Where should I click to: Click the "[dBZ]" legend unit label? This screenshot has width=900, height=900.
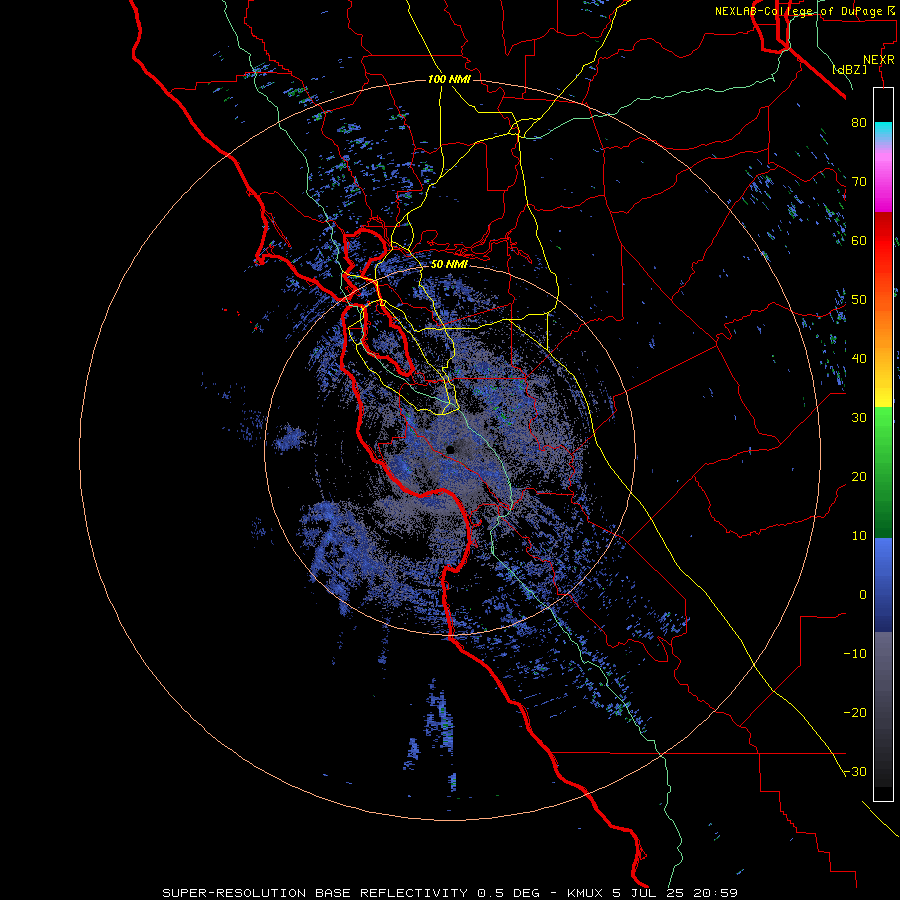[849, 70]
